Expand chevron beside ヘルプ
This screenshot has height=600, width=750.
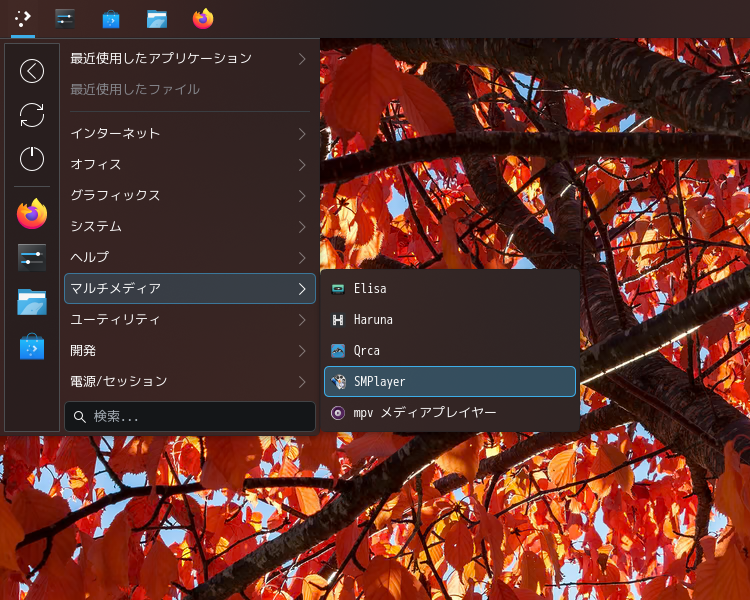click(x=302, y=258)
